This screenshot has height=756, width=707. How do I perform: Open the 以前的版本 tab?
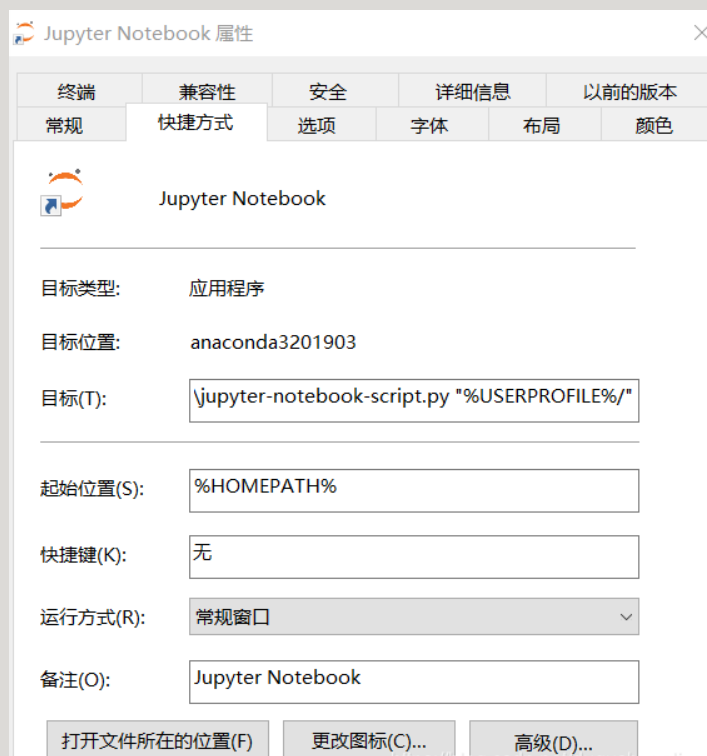[629, 91]
